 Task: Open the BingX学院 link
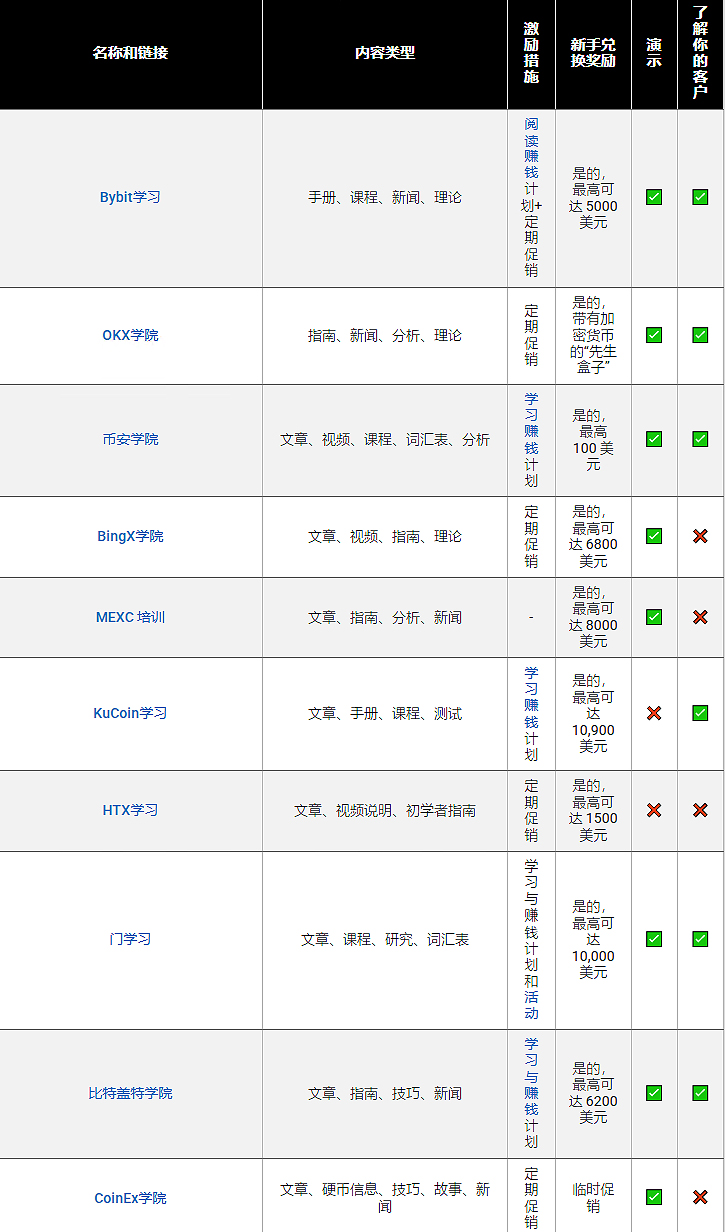pos(130,536)
